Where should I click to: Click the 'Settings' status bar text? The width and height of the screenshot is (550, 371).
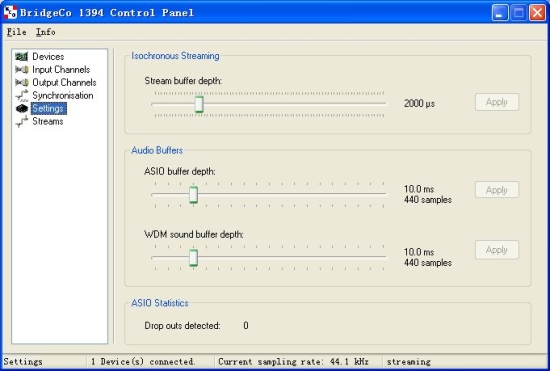coord(23,362)
